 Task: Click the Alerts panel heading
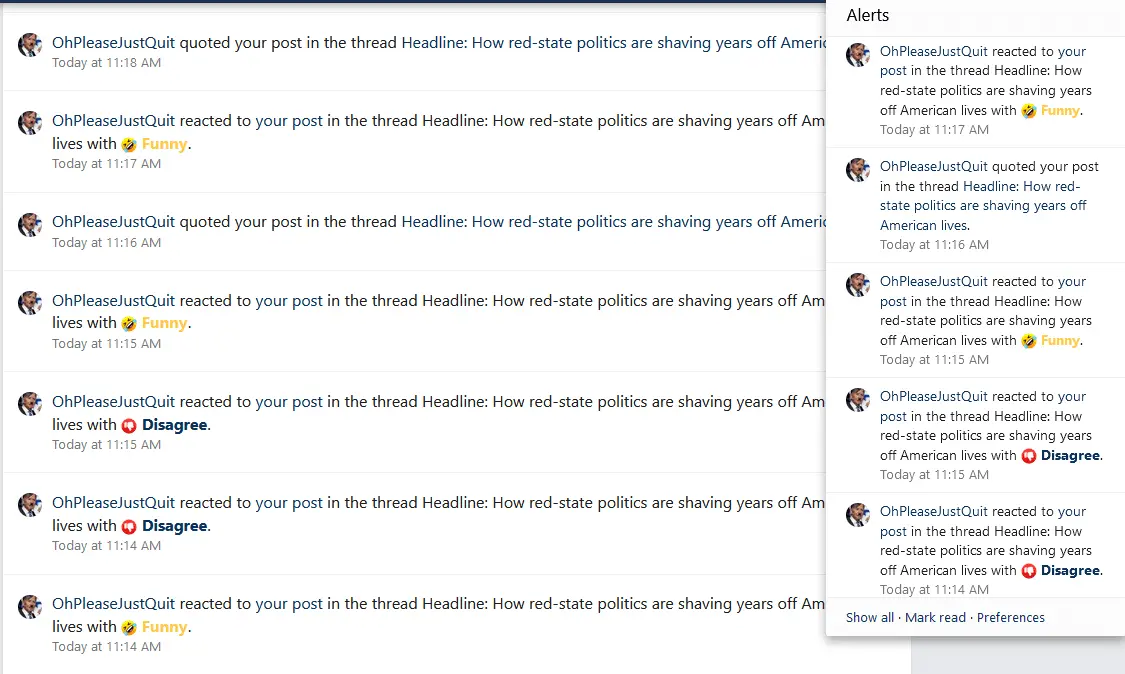tap(867, 15)
